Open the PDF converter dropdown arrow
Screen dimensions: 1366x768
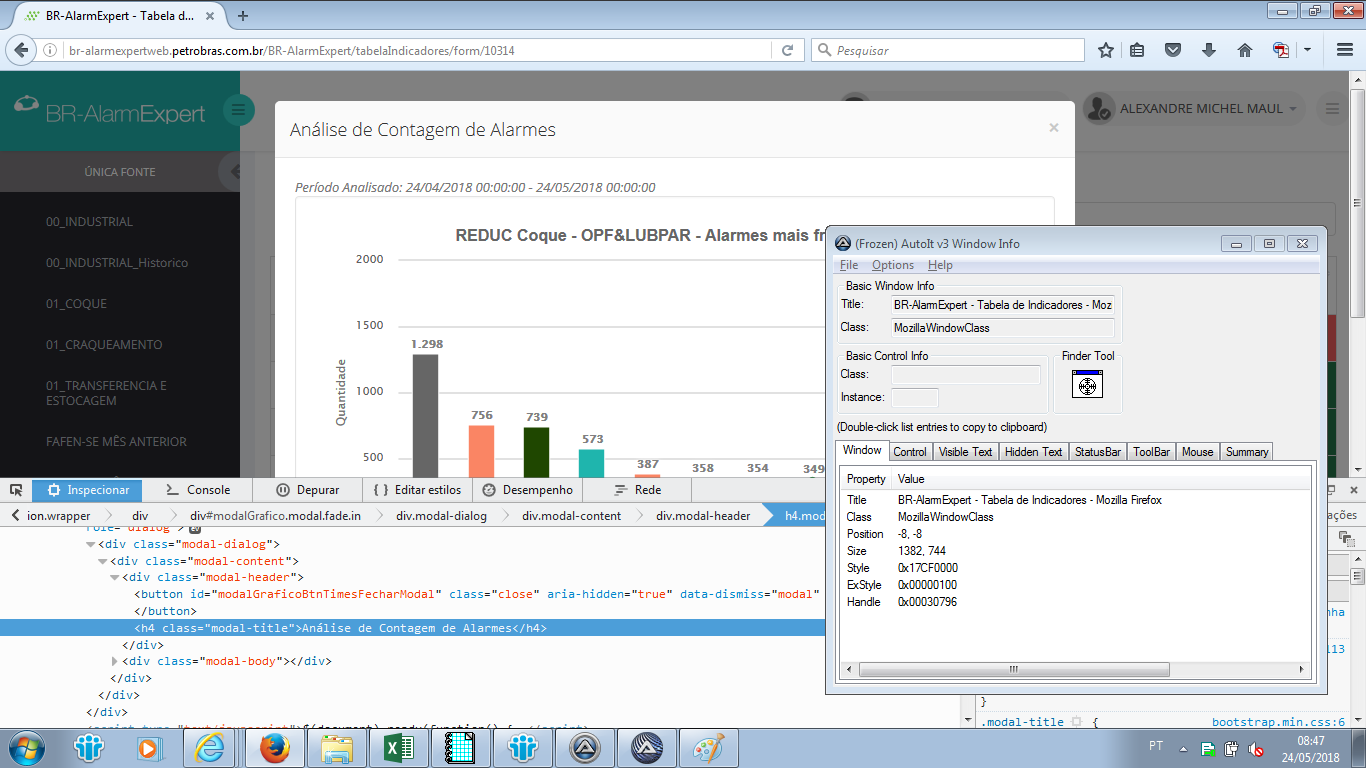point(1307,50)
